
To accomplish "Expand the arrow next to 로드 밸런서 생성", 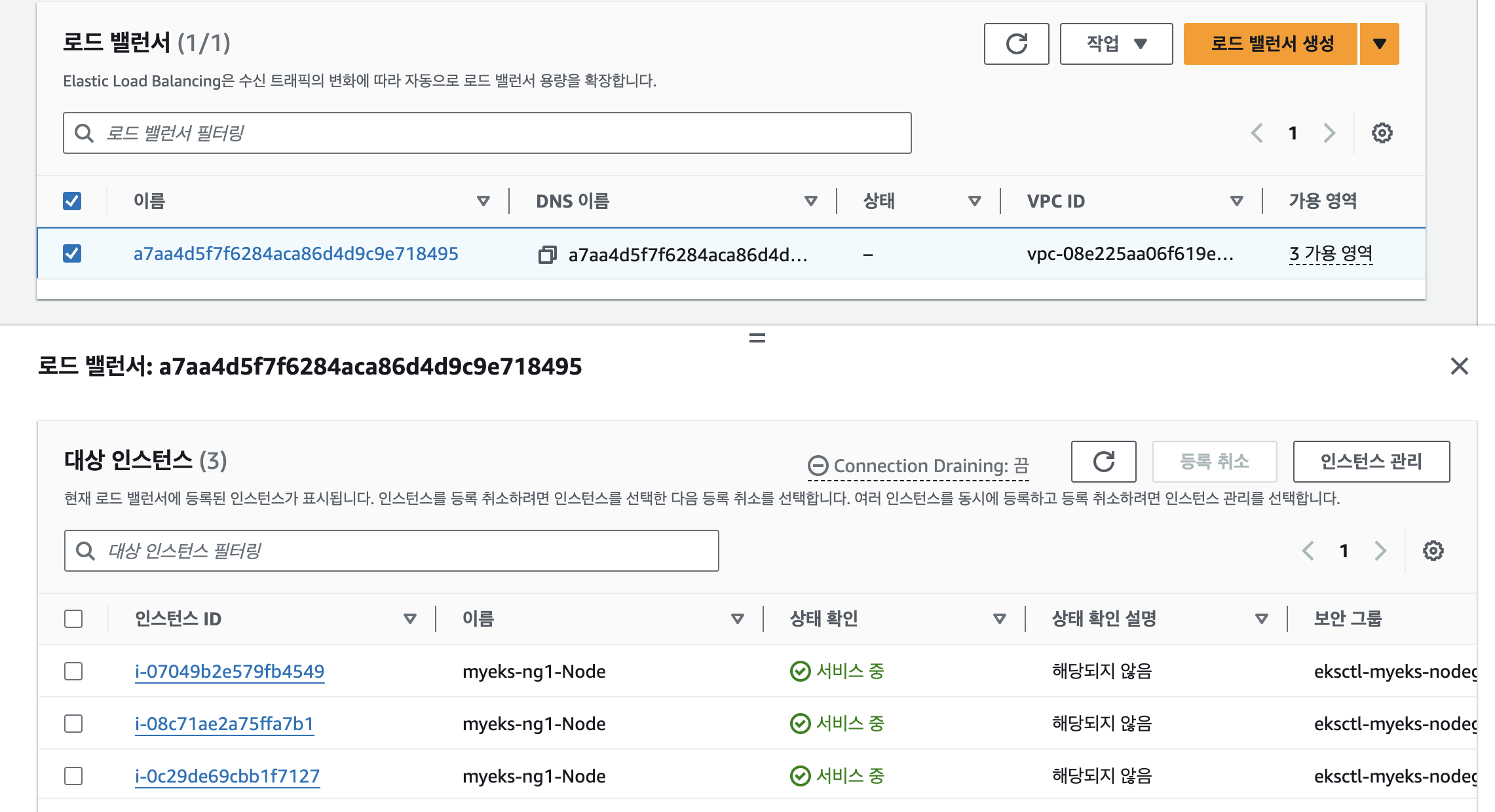I will (1380, 44).
